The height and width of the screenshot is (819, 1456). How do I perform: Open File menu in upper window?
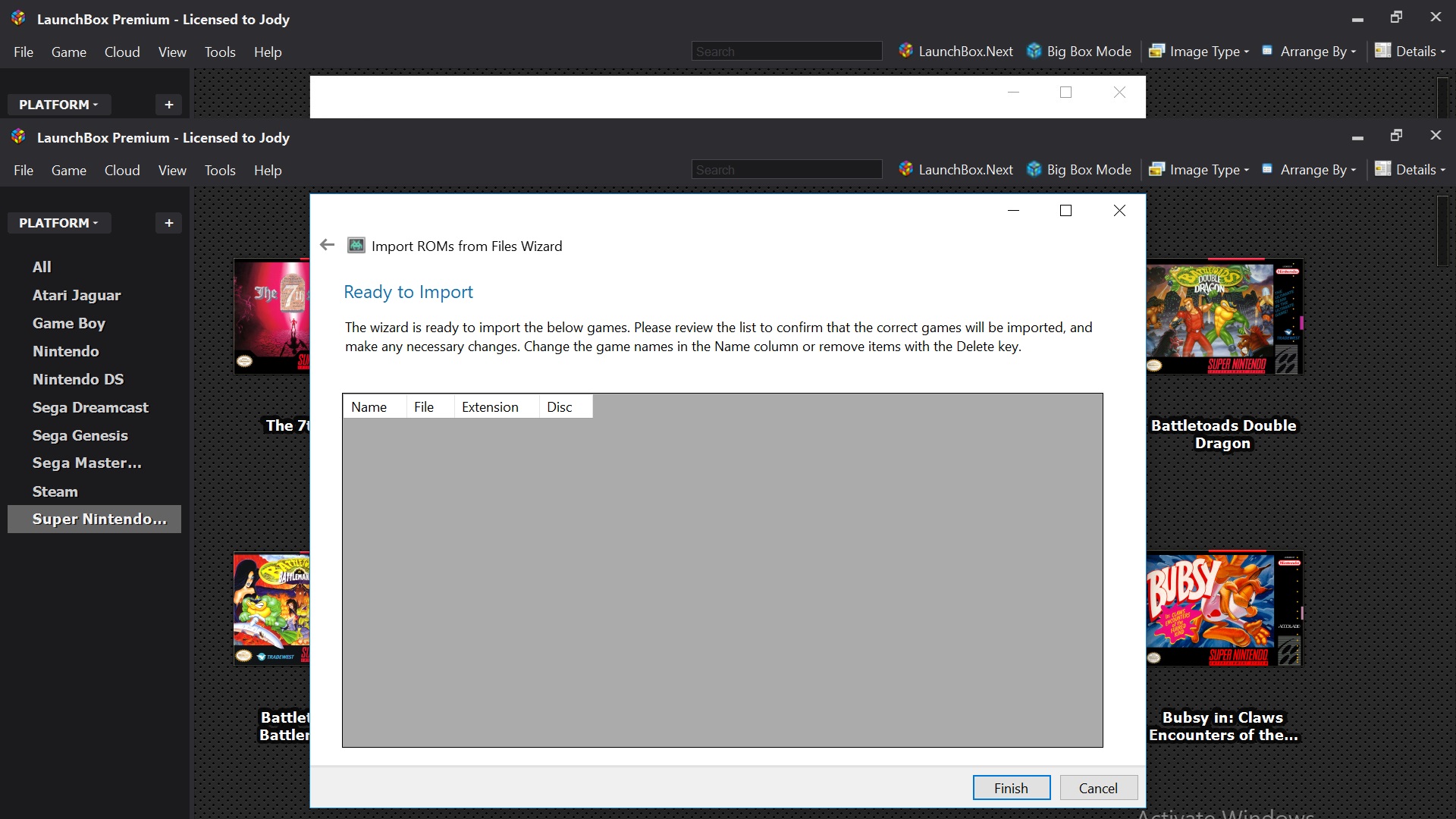(x=24, y=52)
